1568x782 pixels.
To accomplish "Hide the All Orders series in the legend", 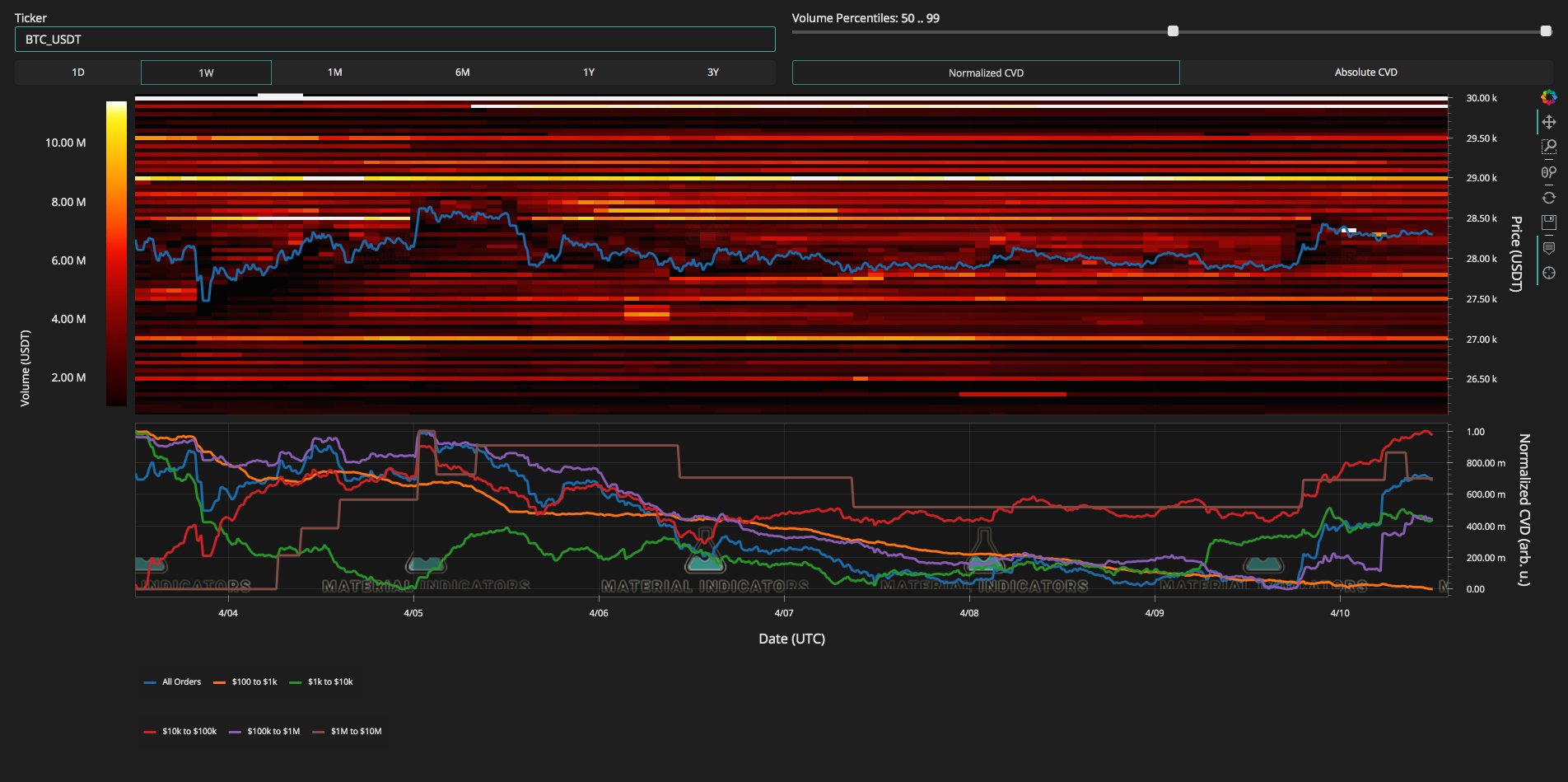I will coord(183,681).
